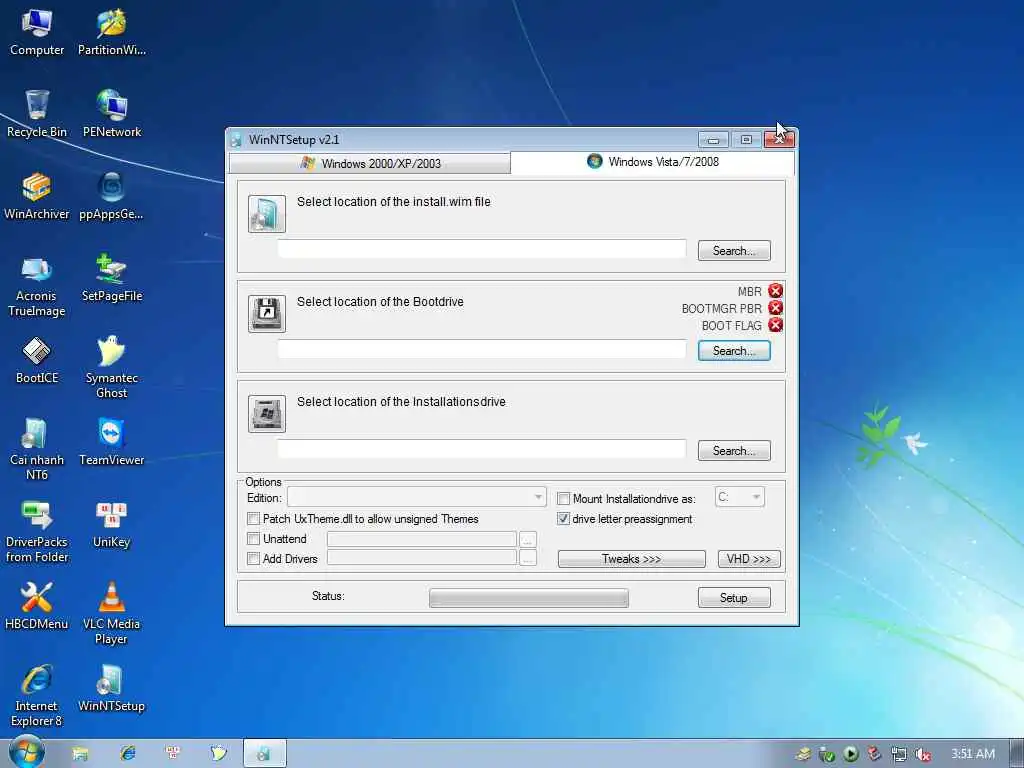Click the Unattend file path field

422,539
